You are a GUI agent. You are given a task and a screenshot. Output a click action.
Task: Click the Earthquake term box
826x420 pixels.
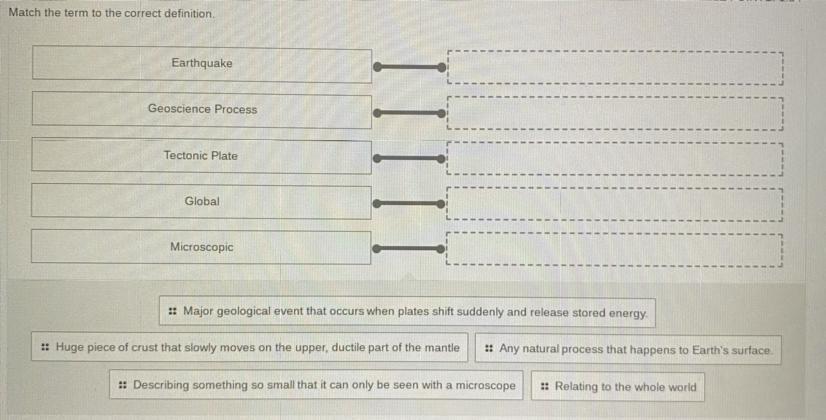(201, 64)
